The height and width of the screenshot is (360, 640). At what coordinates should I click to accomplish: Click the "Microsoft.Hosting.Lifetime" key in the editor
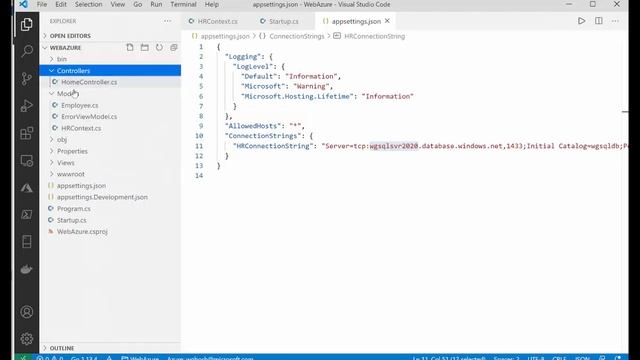(x=297, y=96)
